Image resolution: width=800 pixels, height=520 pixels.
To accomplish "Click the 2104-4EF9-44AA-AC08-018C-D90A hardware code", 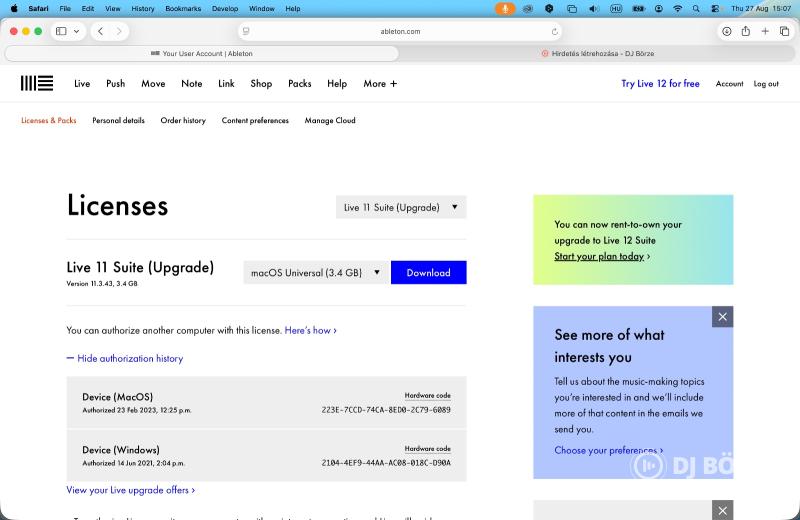I will click(x=386, y=463).
